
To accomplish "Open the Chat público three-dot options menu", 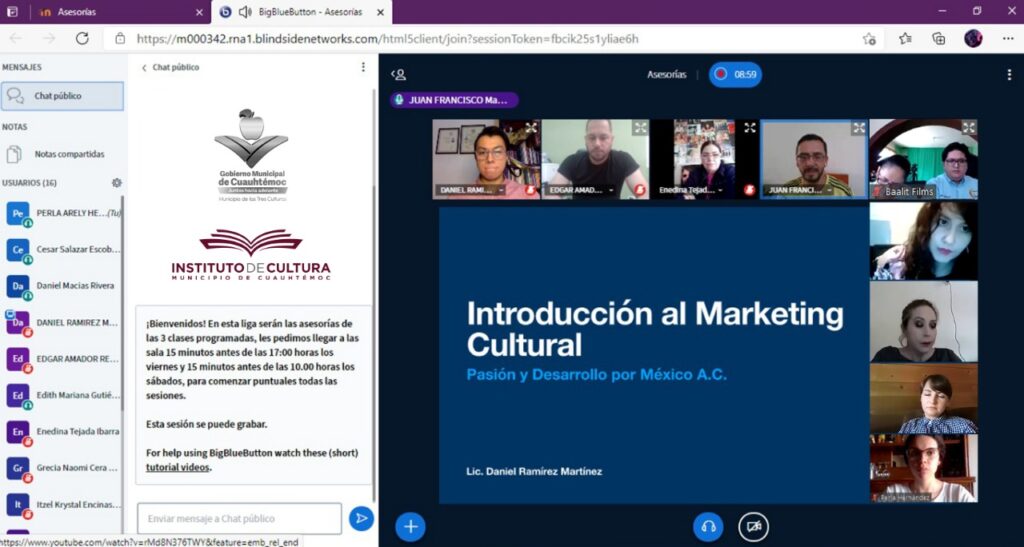I will tap(363, 67).
